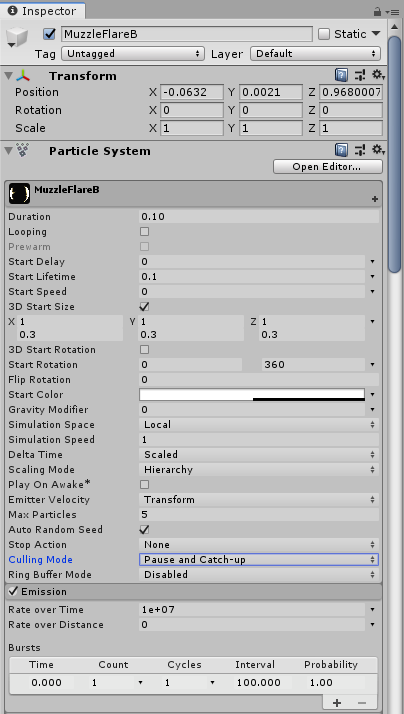Click the Start Color swatch
The height and width of the screenshot is (714, 404).
coord(252,395)
